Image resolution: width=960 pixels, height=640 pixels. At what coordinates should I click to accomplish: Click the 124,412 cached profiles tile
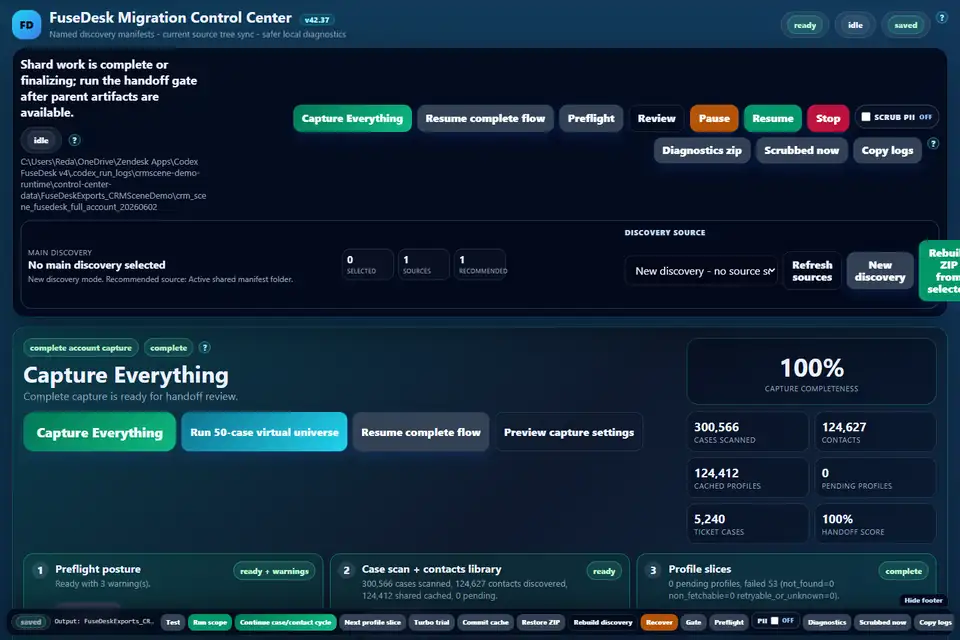[x=748, y=478]
